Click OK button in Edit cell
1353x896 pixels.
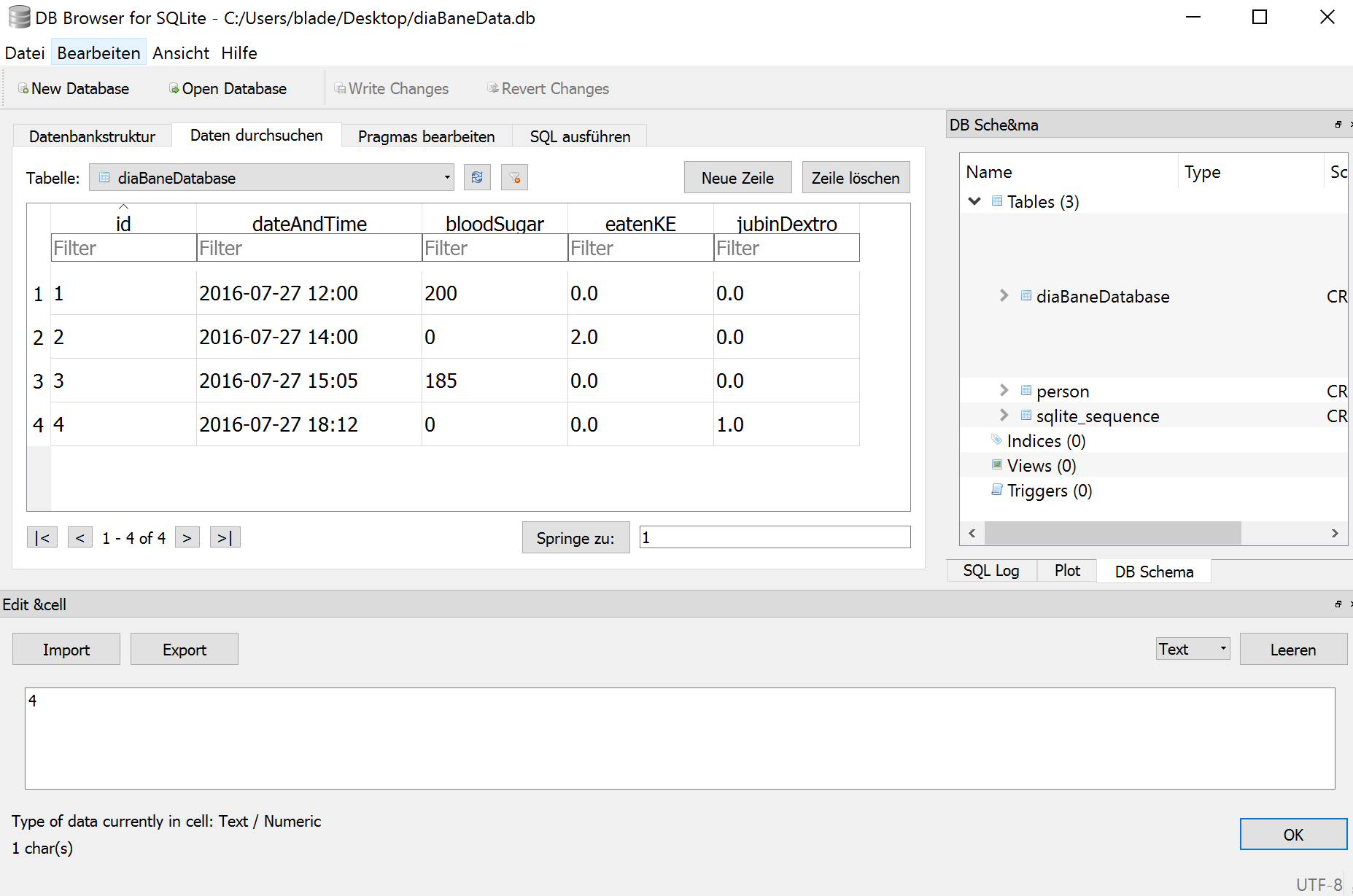point(1293,834)
